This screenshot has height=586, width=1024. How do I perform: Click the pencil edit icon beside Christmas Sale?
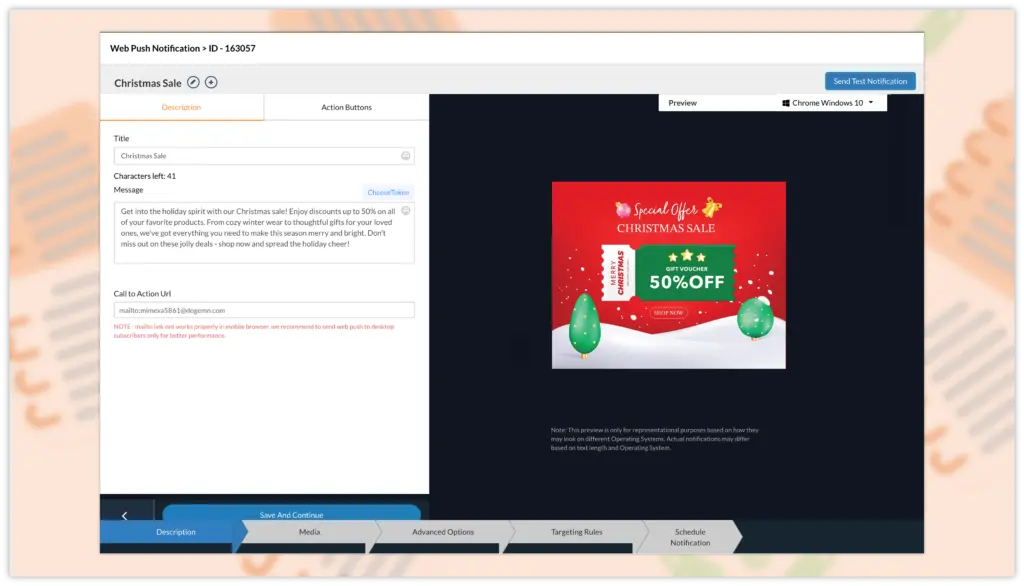194,82
